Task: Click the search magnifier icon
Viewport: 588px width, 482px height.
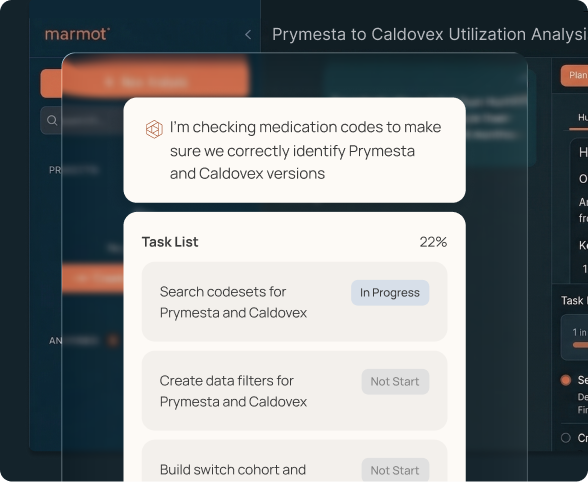Action: (x=52, y=120)
